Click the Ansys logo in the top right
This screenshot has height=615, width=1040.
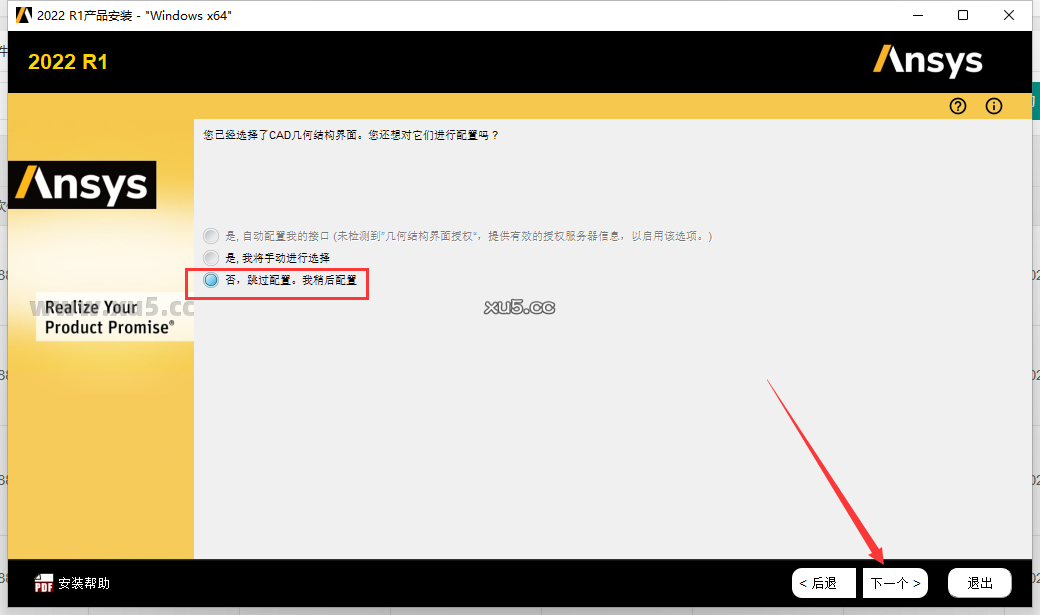(x=927, y=61)
